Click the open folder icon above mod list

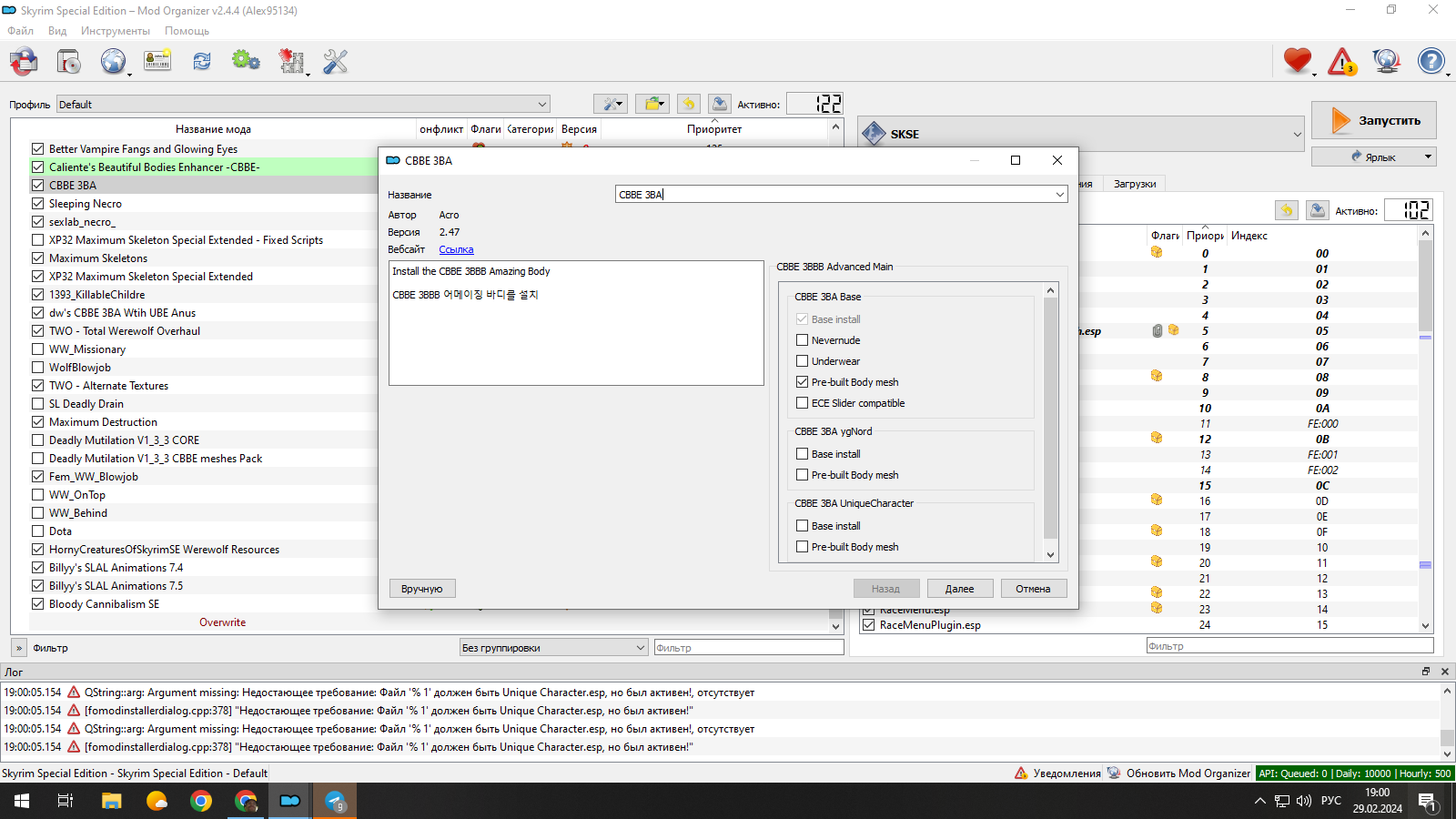[652, 104]
